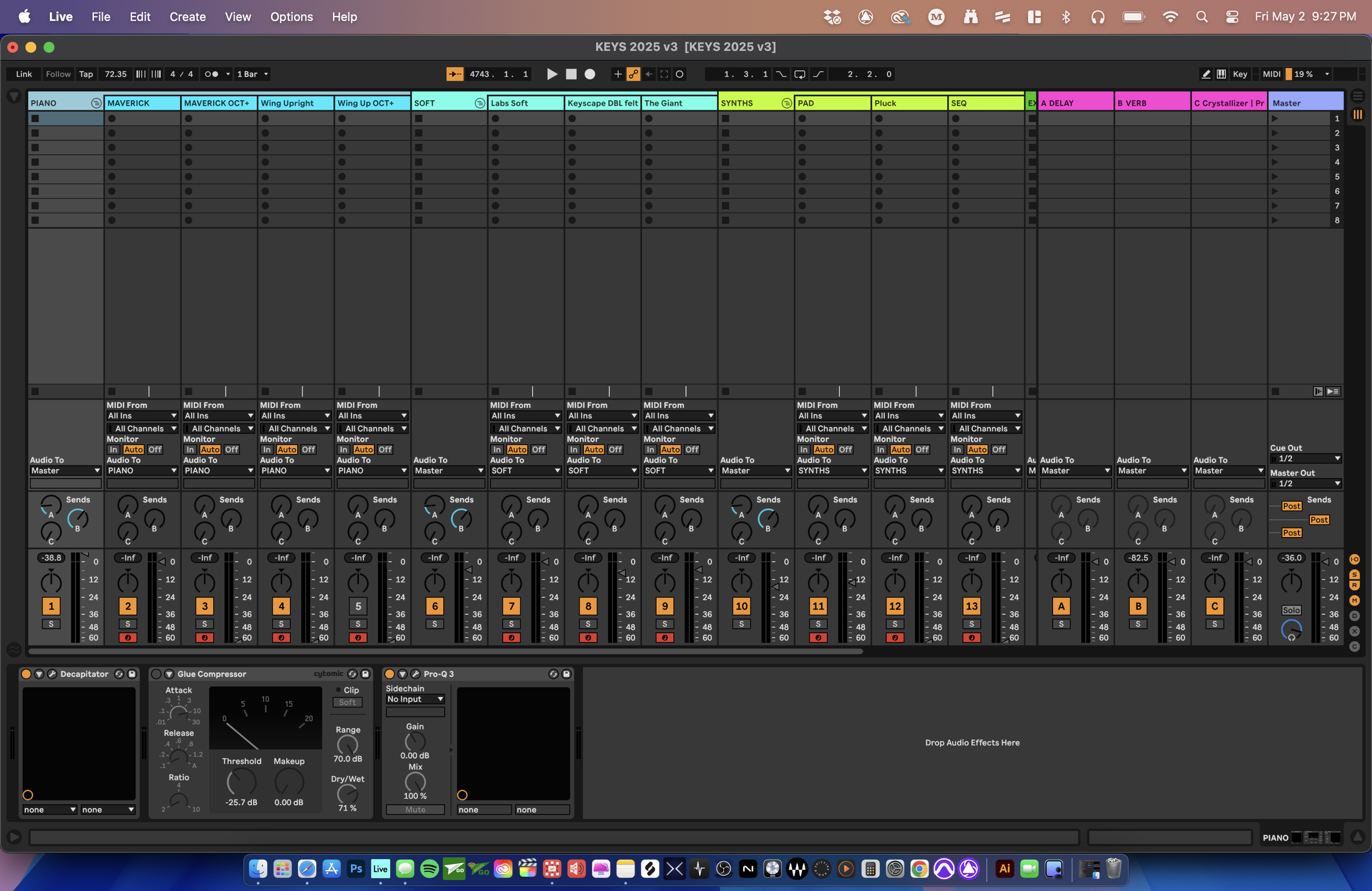
Task: Click the Tap tempo button
Action: (x=86, y=74)
